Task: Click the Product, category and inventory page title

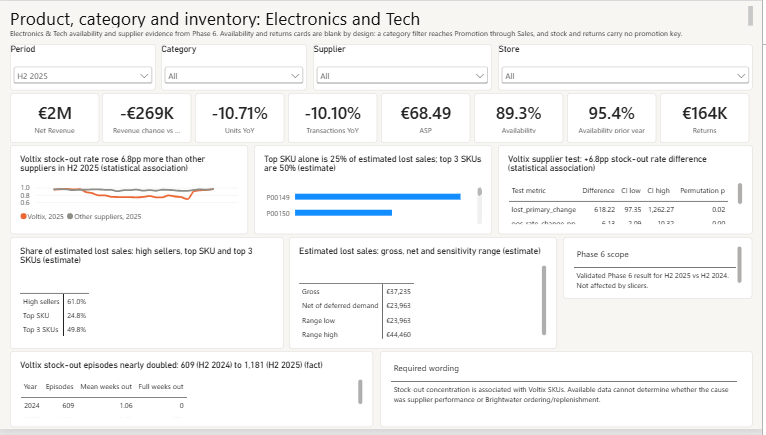Action: point(215,19)
